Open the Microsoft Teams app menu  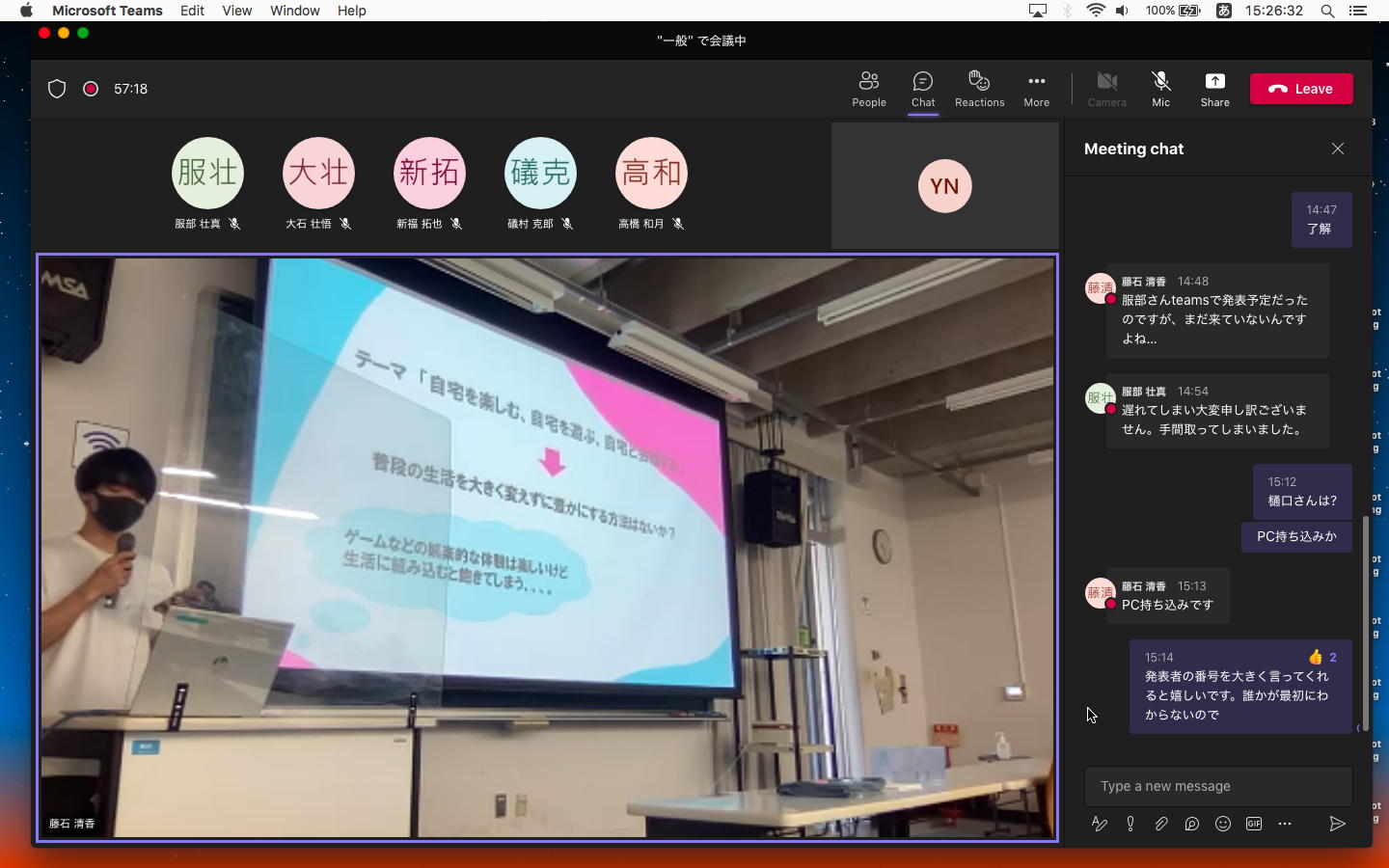click(x=107, y=11)
